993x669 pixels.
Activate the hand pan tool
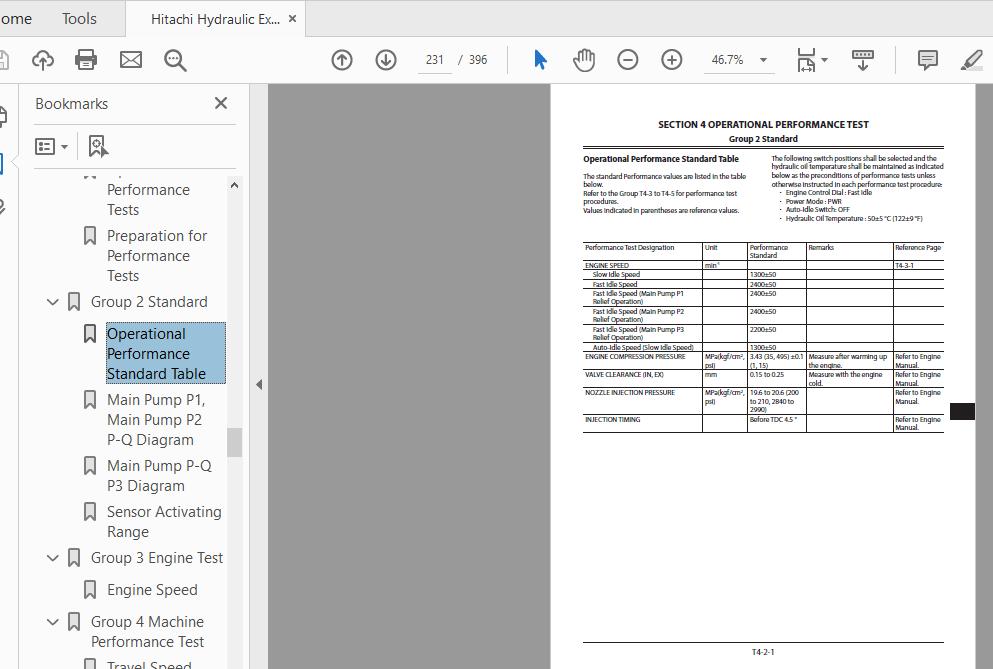point(584,60)
